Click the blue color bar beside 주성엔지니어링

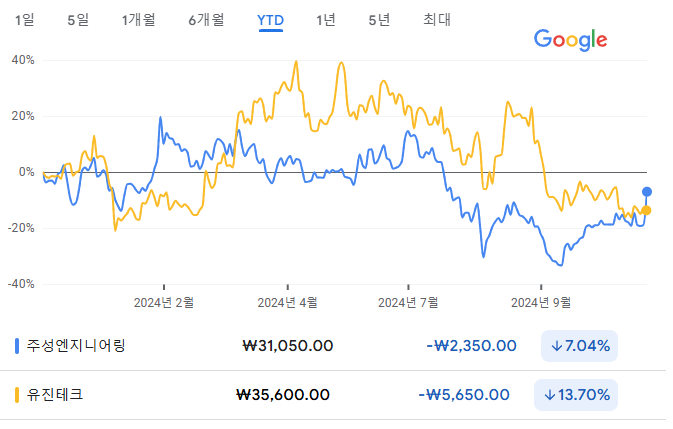pos(17,346)
